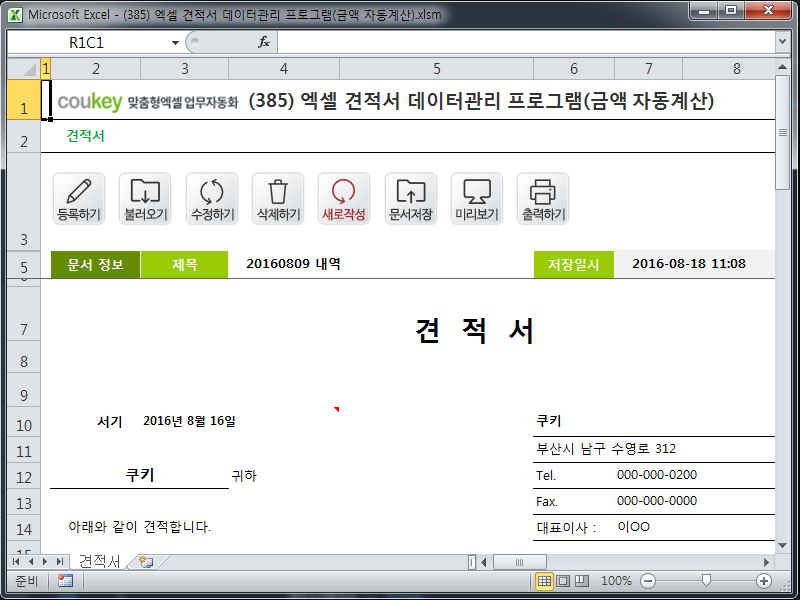Click the 문서 정보 dark green label
Viewport: 800px width, 600px height.
(95, 264)
